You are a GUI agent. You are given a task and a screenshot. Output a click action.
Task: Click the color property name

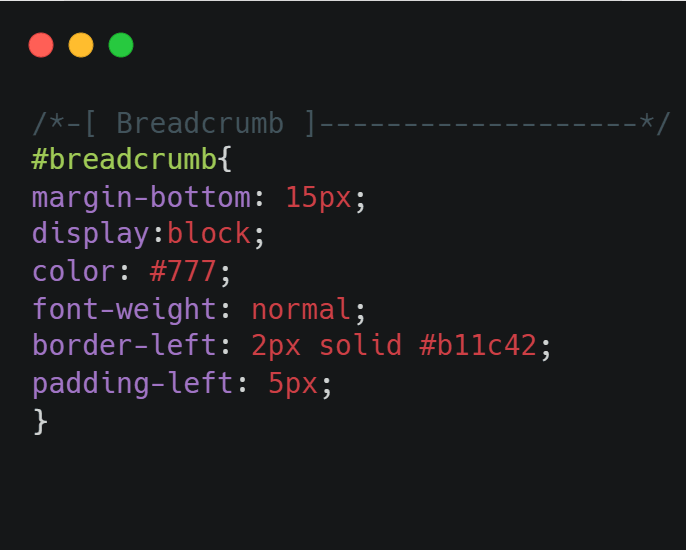pos(73,272)
